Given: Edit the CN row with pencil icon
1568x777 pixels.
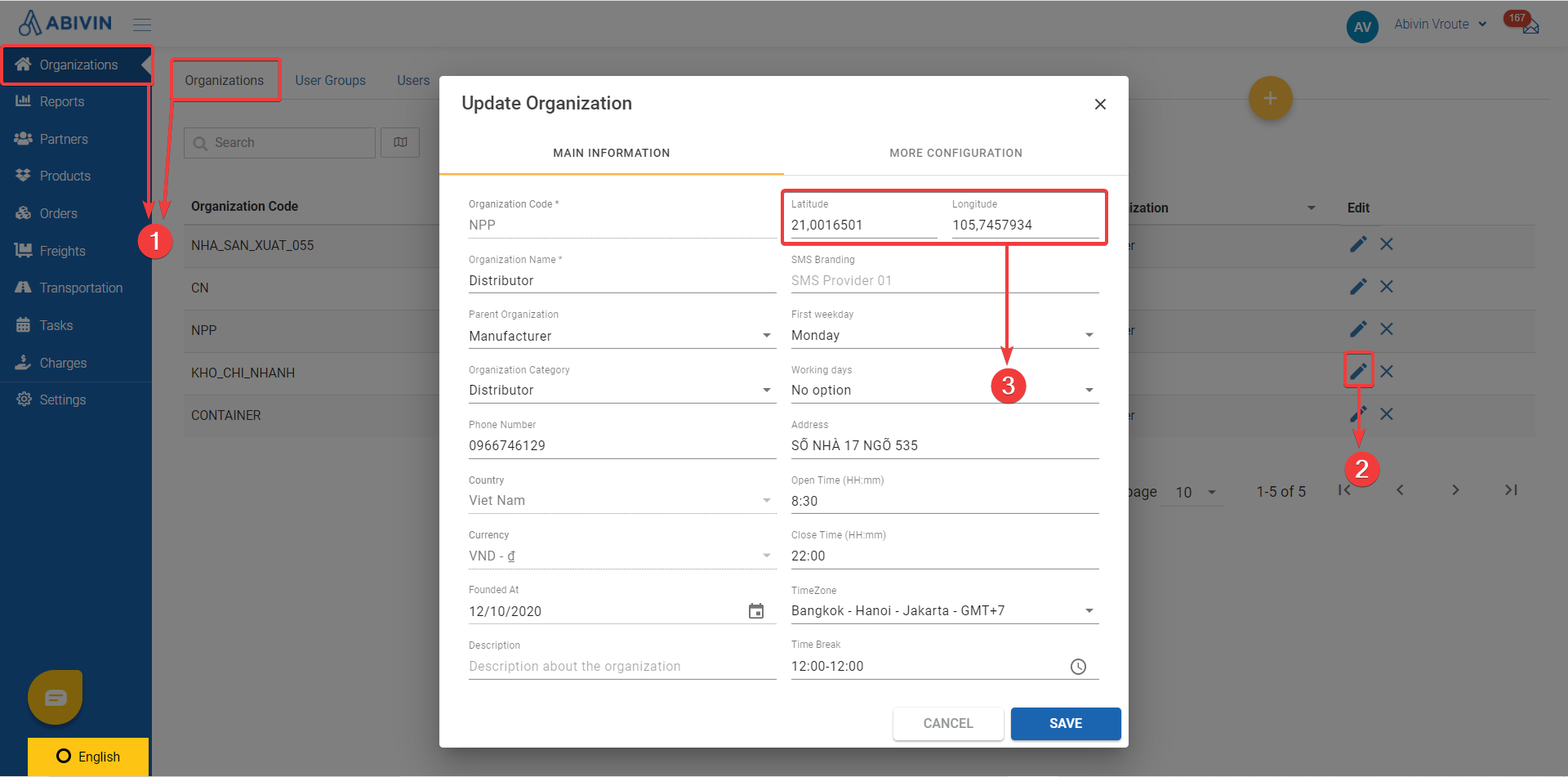Looking at the screenshot, I should (1358, 287).
